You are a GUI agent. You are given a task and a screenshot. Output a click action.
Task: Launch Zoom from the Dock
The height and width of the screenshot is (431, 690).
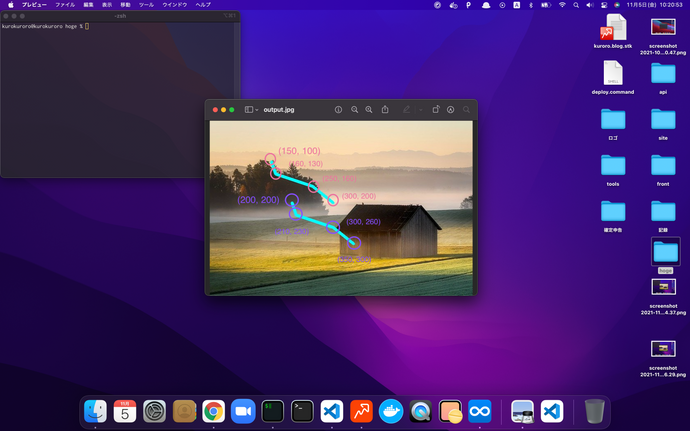pos(243,411)
